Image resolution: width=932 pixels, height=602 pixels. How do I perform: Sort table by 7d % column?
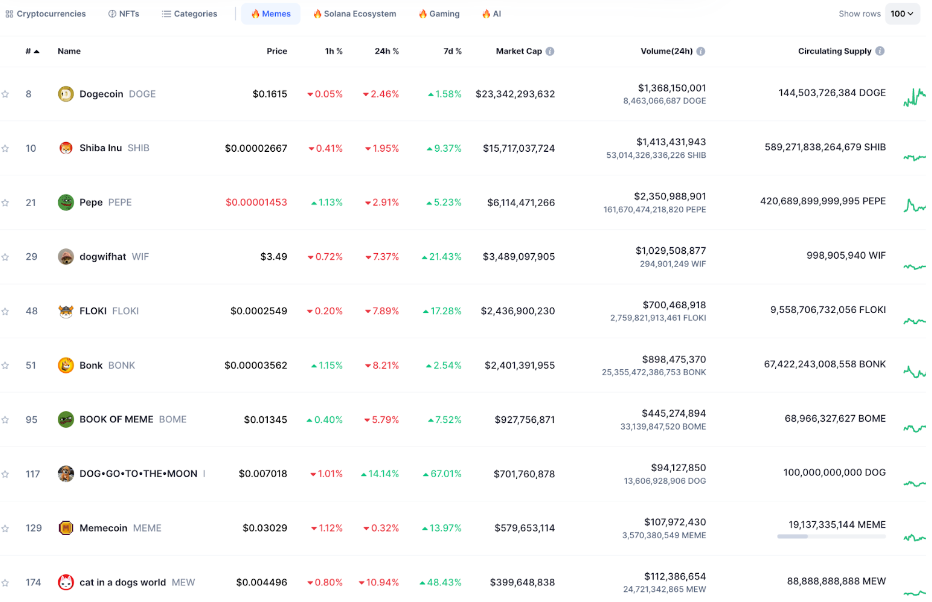pos(452,51)
